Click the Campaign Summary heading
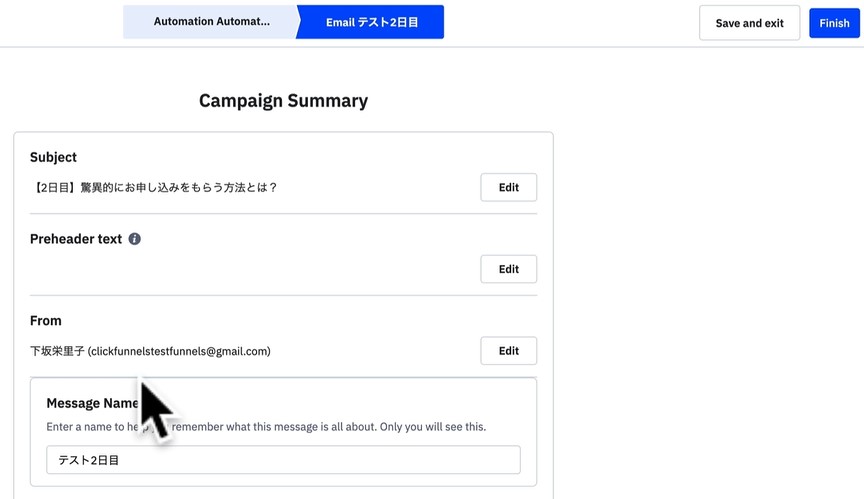This screenshot has width=864, height=499. pyautogui.click(x=283, y=101)
